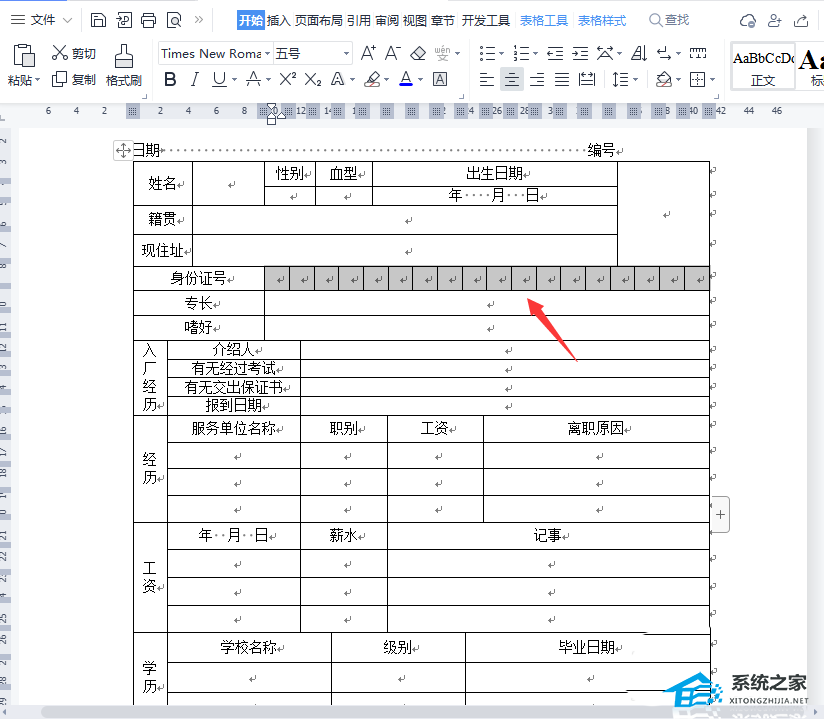Toggle underline formatting
This screenshot has height=719, width=824.
point(219,79)
